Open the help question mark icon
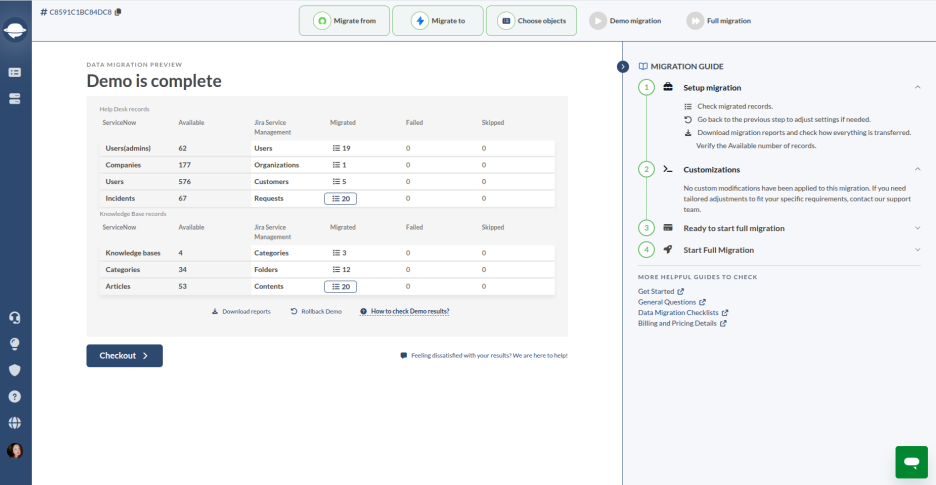Screen dimensions: 936x485 click(x=15, y=397)
